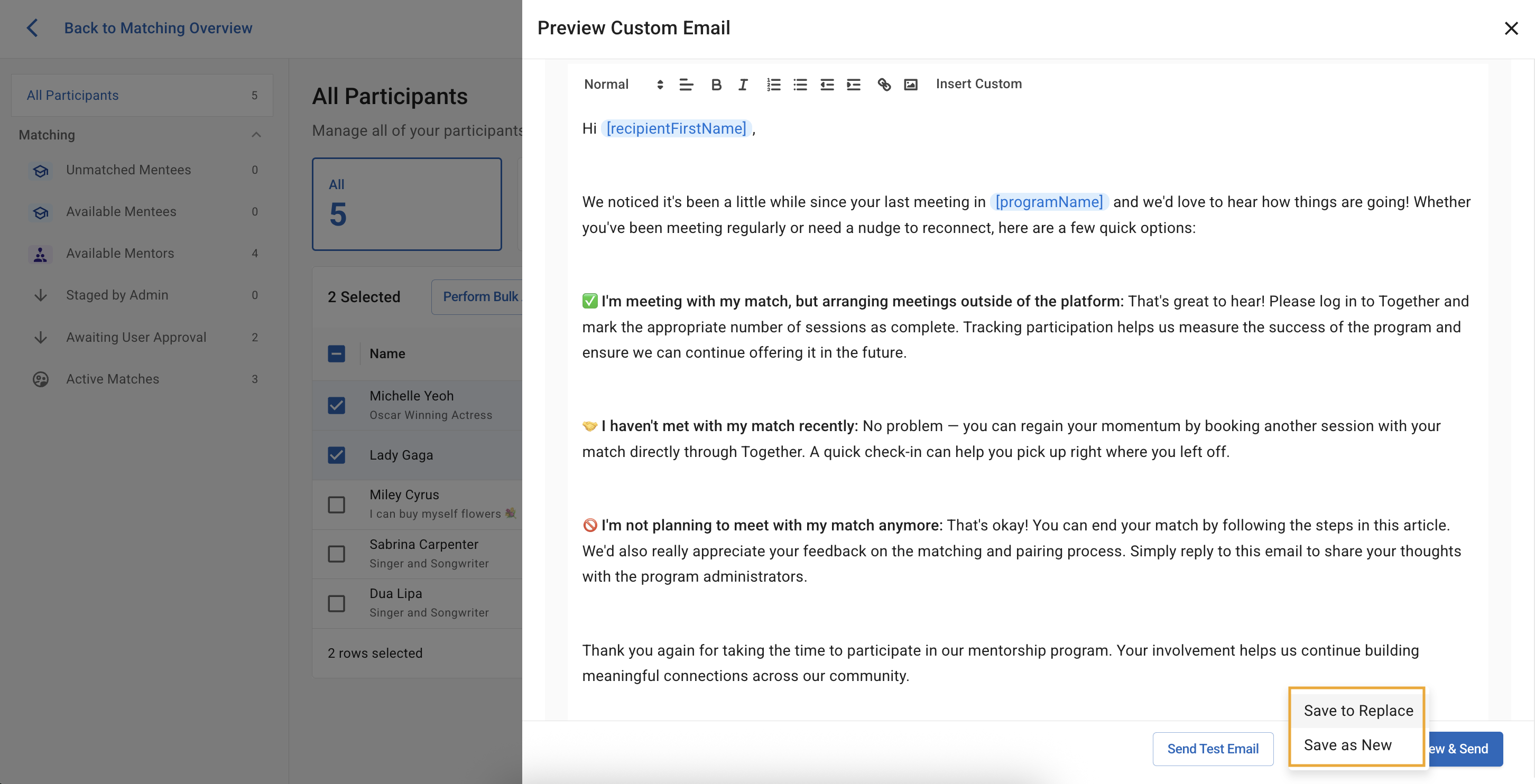Screen dimensions: 1535x784
Task: Open the Normal text style dropdown
Action: pyautogui.click(x=623, y=85)
